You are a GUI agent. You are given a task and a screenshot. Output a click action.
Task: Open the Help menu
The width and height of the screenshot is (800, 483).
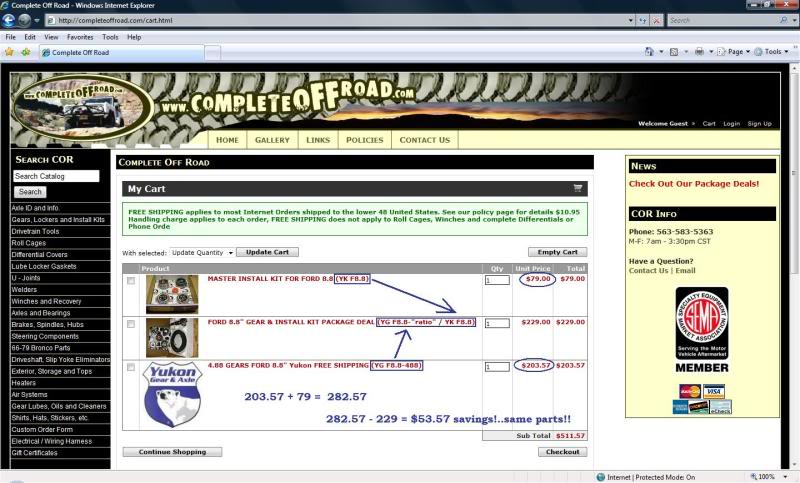click(x=134, y=37)
